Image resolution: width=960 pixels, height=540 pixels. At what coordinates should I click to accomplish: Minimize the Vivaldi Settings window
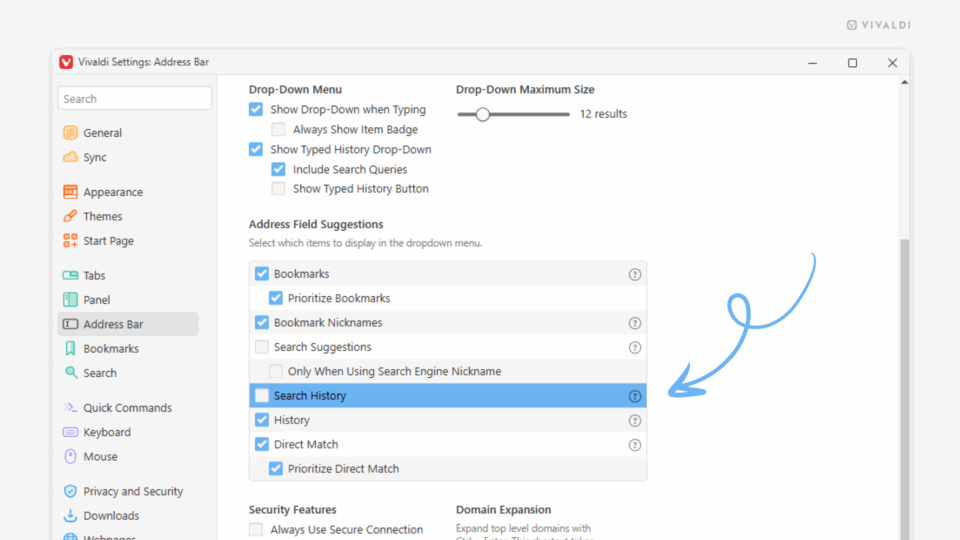point(812,62)
